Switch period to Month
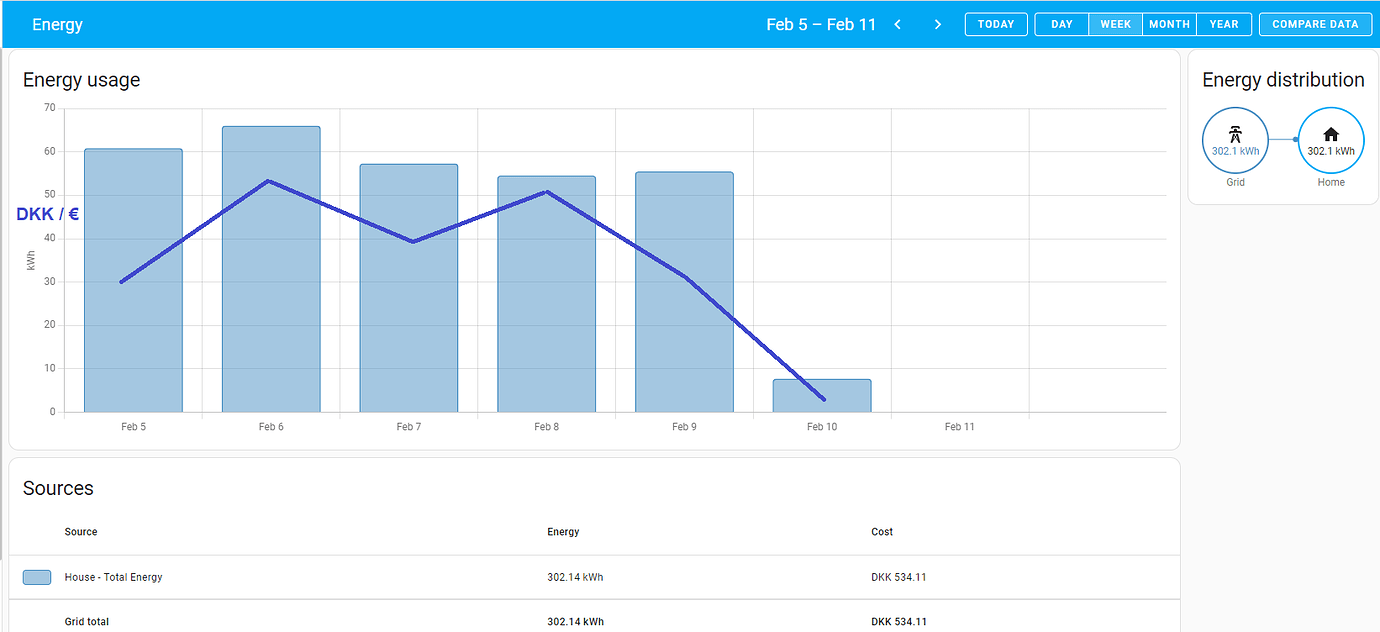1380x632 pixels. pos(1169,24)
